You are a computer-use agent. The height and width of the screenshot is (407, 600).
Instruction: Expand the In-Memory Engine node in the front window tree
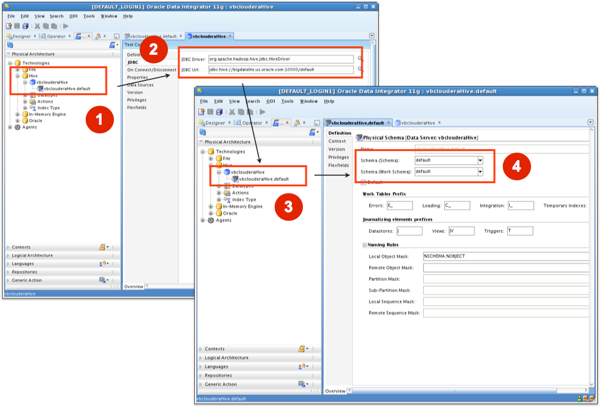click(x=211, y=207)
